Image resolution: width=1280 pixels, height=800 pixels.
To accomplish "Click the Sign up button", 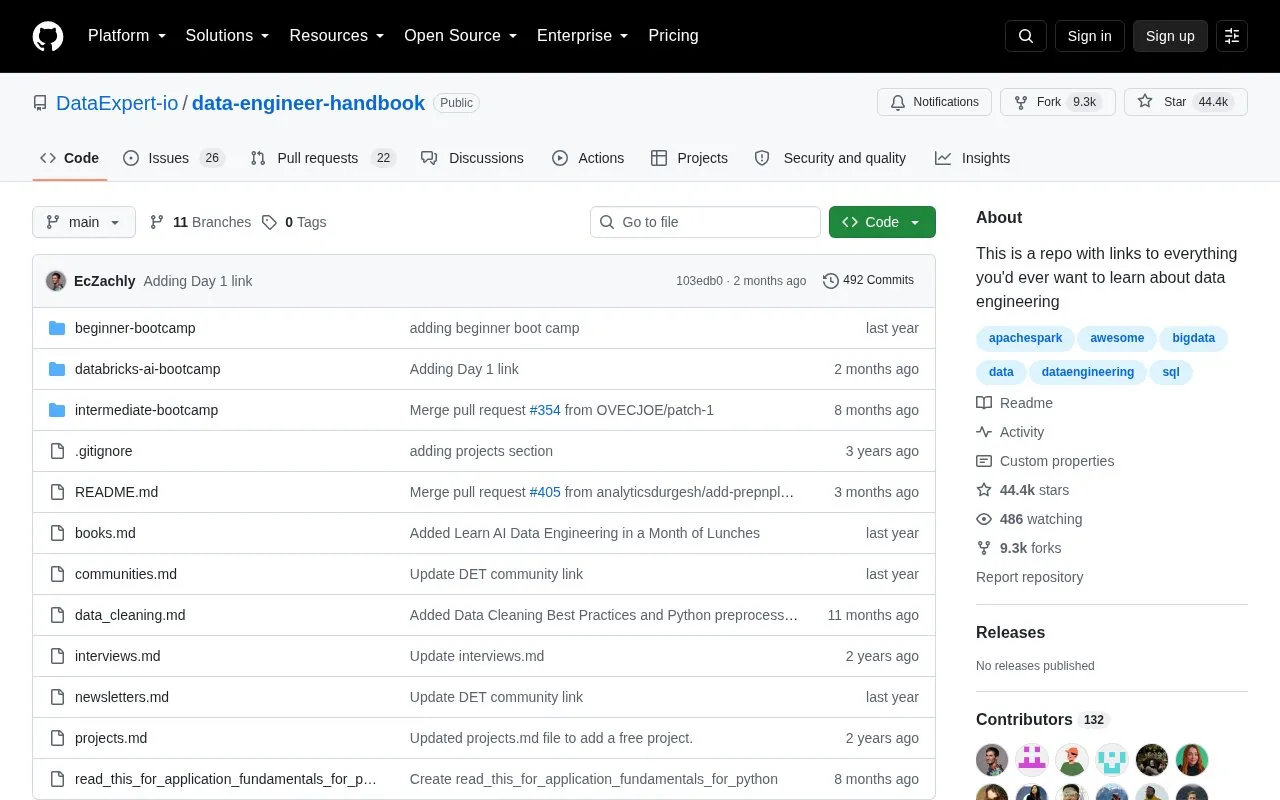I will point(1170,36).
